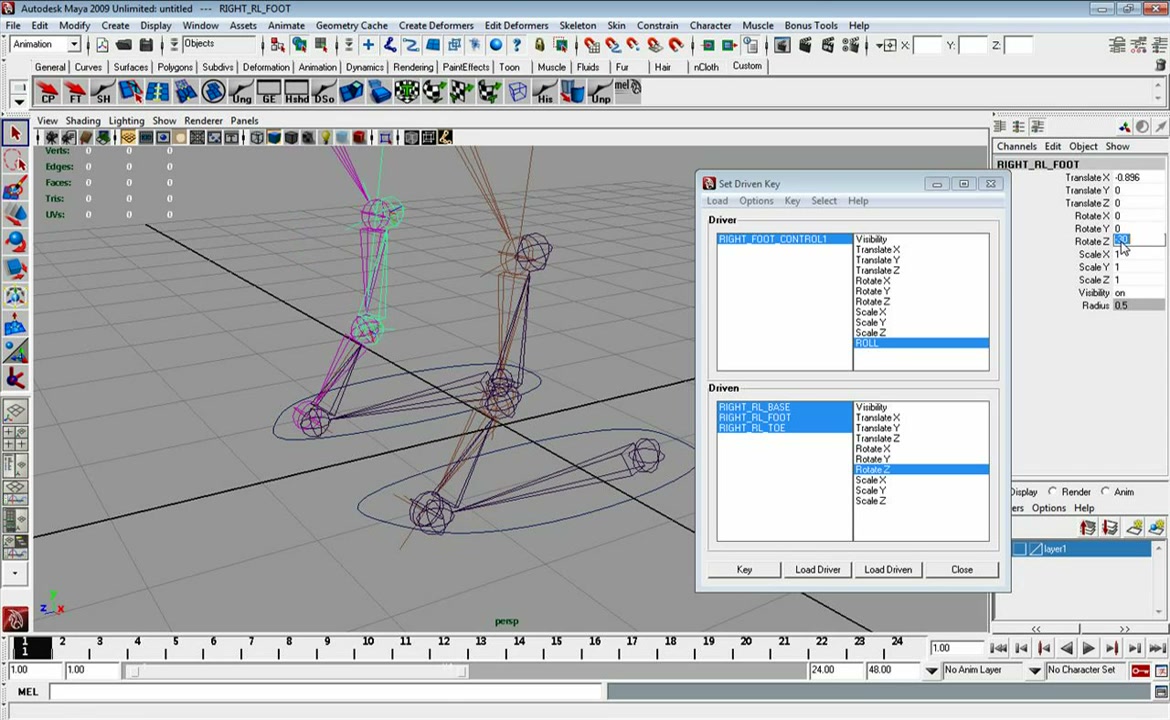Toggle layer1 visibility box
This screenshot has height=720, width=1170.
click(x=1019, y=549)
